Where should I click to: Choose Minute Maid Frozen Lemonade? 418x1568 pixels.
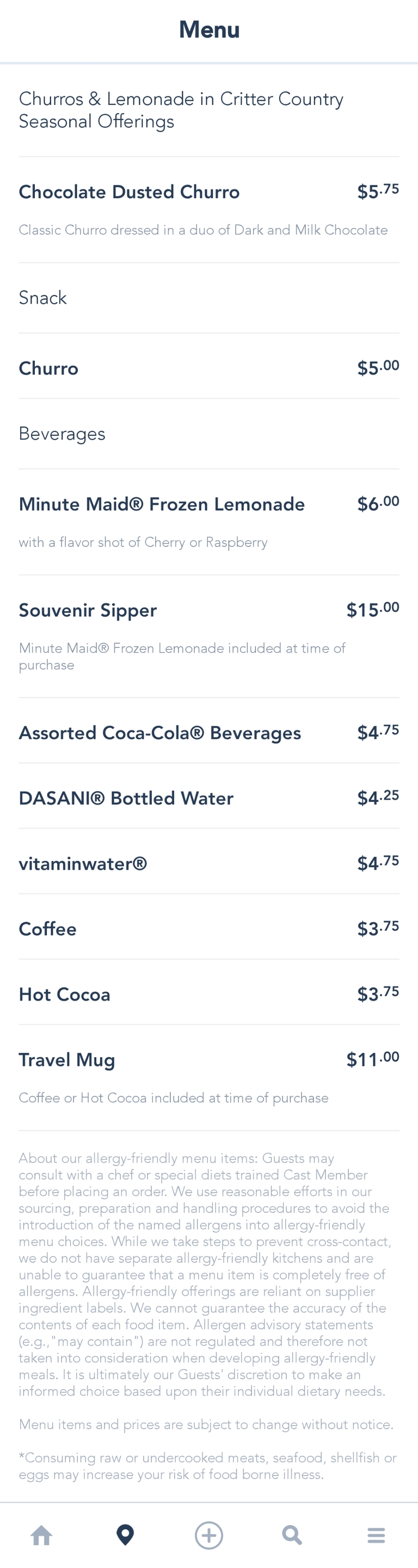(x=162, y=504)
